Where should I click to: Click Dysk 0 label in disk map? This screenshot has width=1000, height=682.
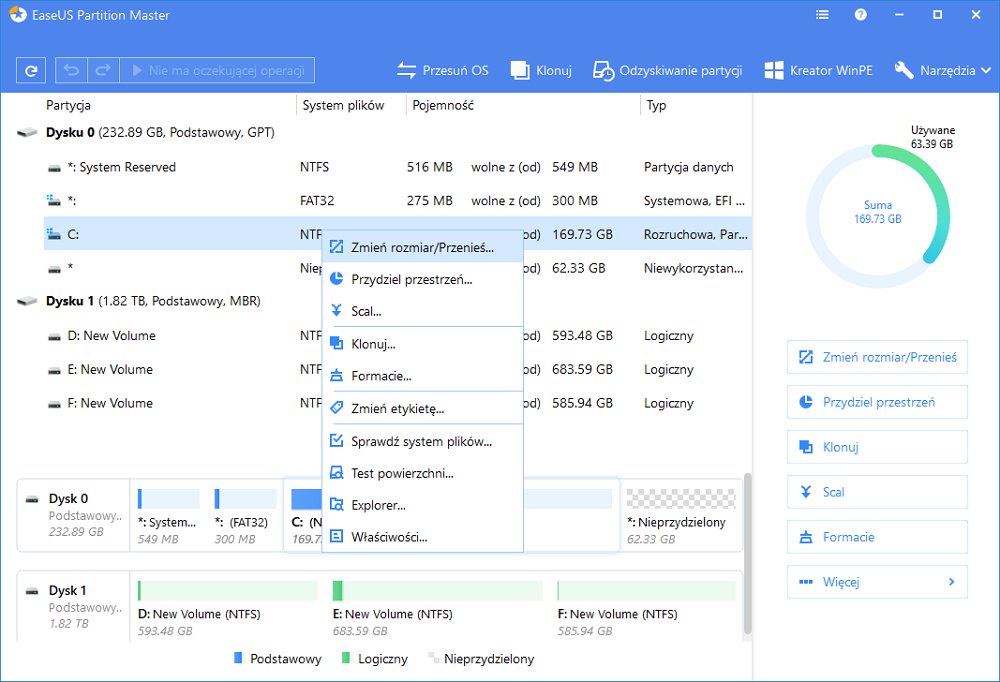68,499
